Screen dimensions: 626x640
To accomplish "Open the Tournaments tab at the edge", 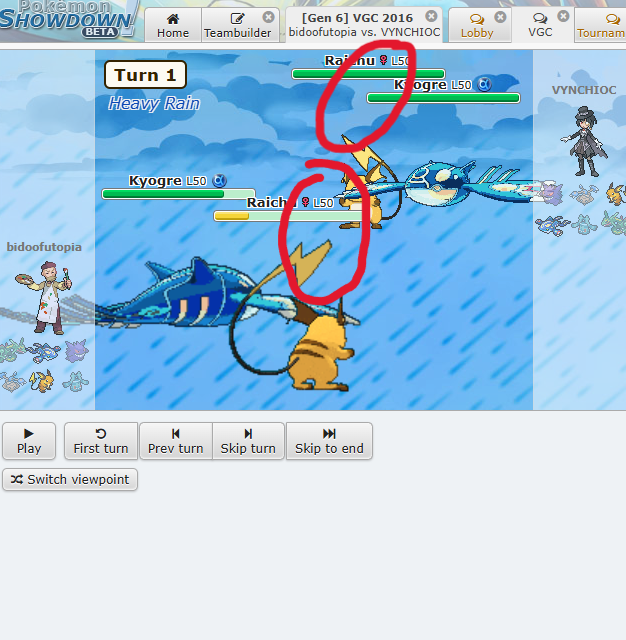I will point(600,25).
